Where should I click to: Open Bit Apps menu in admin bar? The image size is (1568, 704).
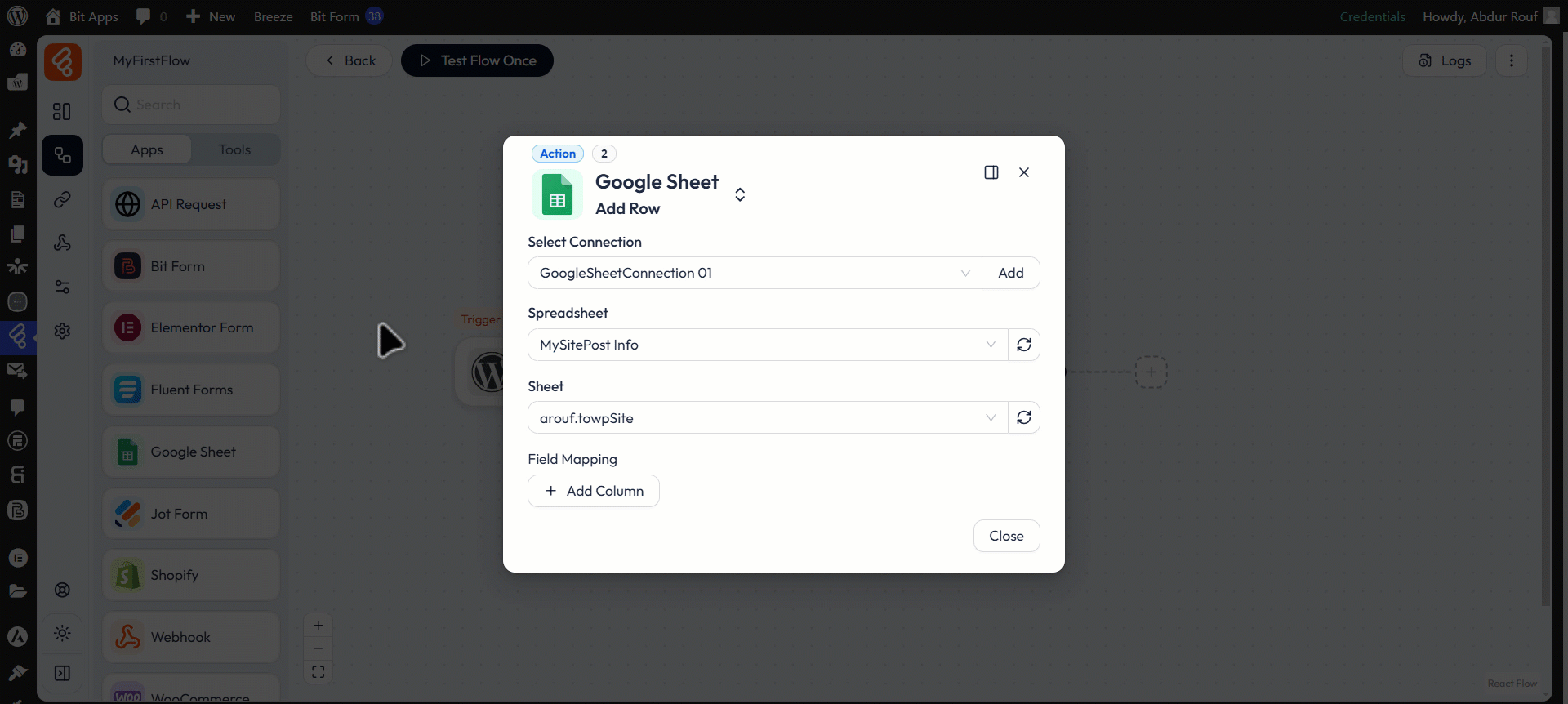tap(82, 16)
